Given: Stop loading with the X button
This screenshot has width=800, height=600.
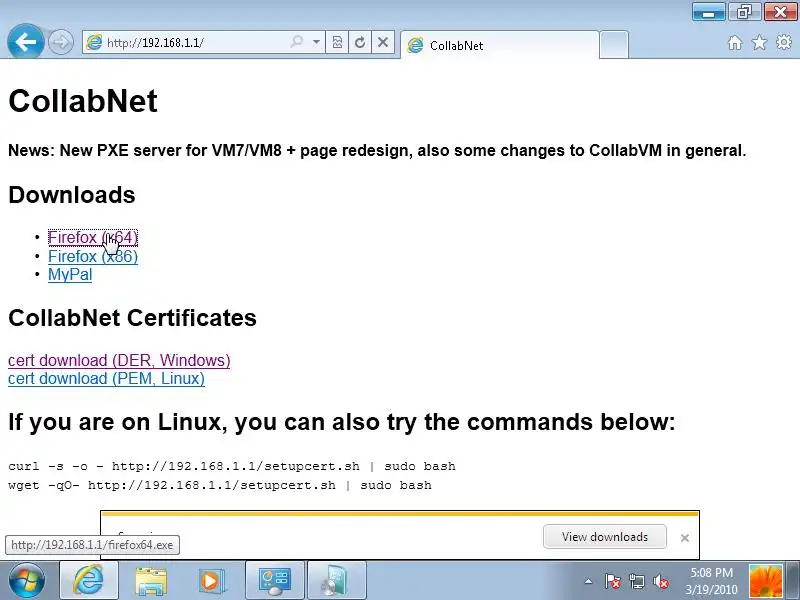Looking at the screenshot, I should point(383,42).
